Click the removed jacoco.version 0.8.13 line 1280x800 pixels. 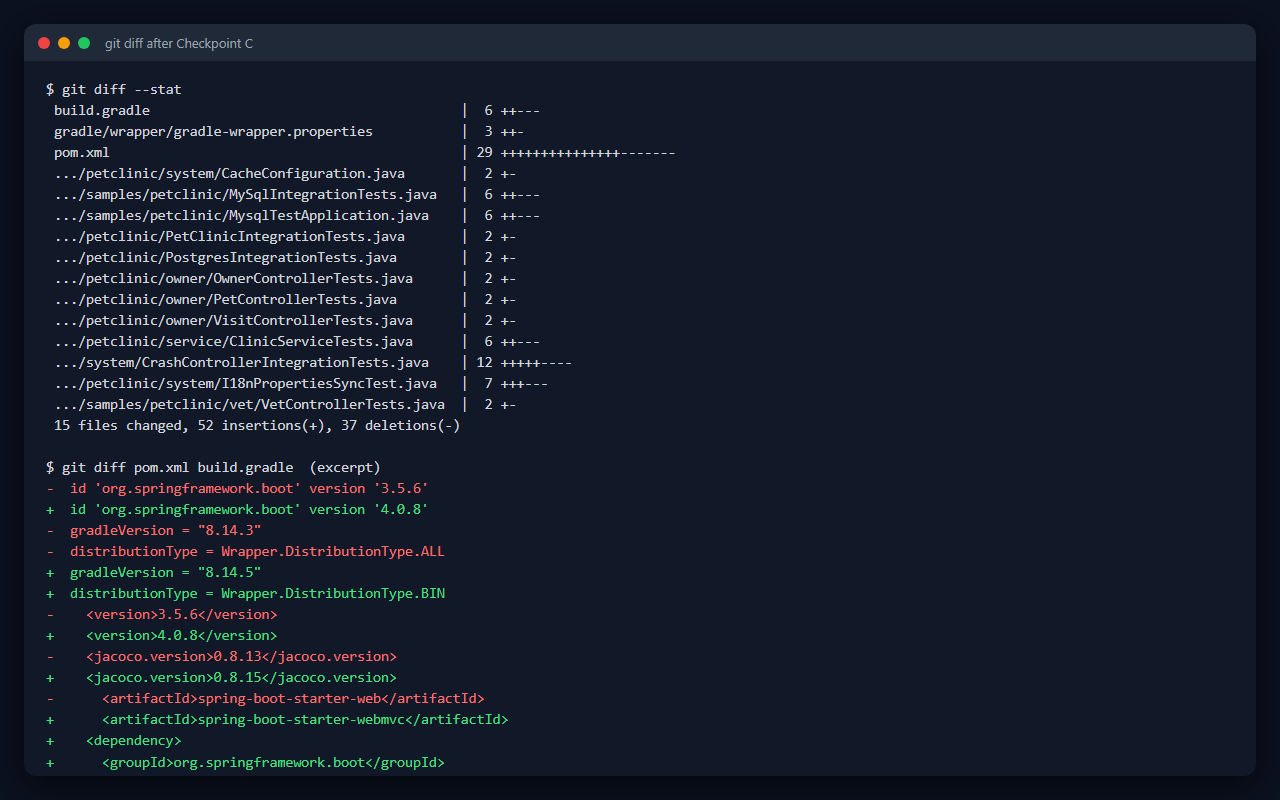222,656
